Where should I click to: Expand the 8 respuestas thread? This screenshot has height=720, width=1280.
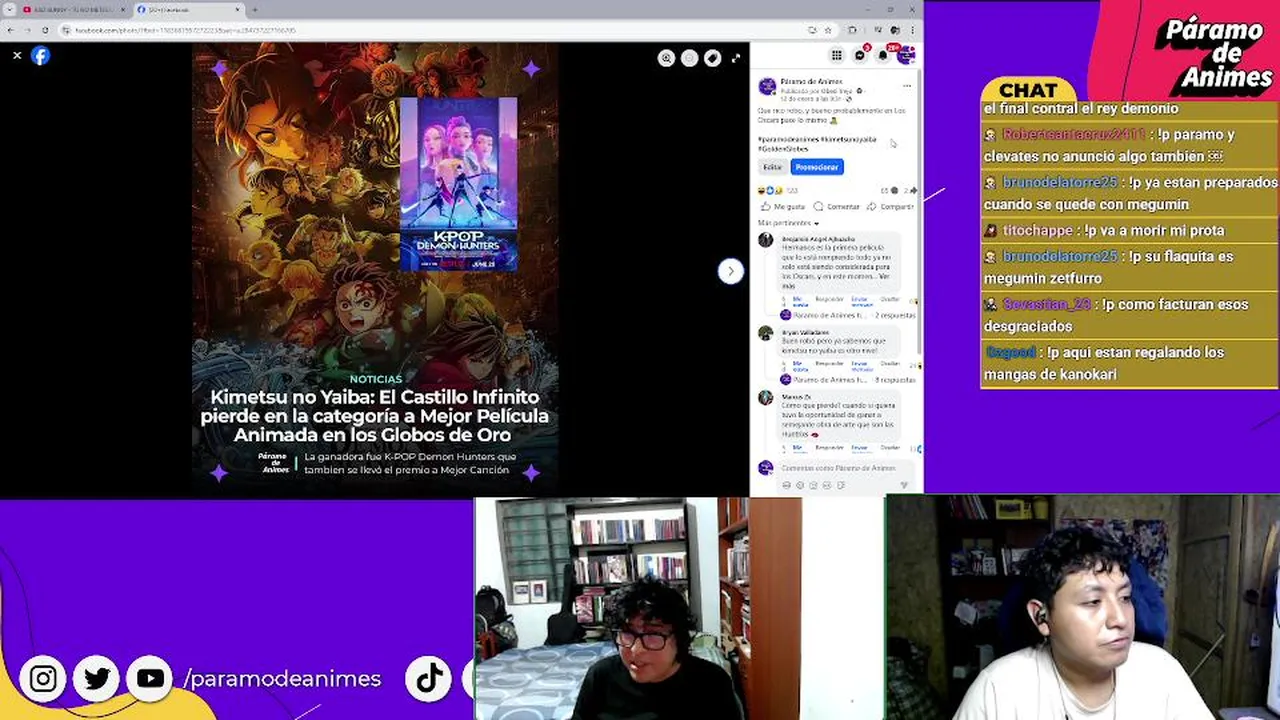click(895, 380)
